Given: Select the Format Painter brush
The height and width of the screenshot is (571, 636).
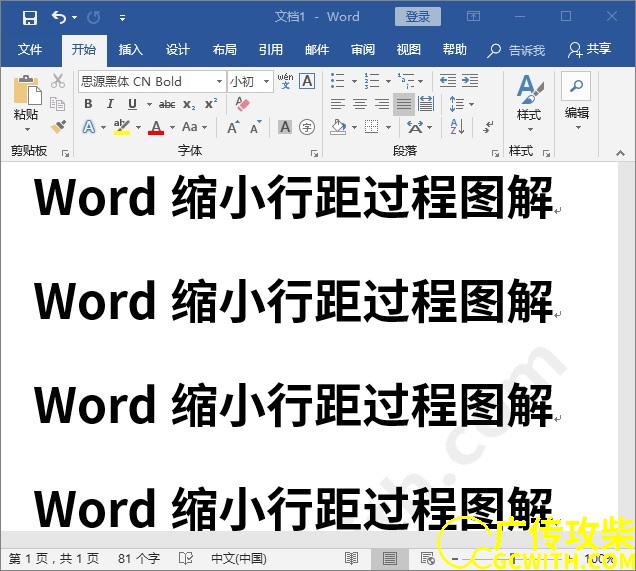Looking at the screenshot, I should point(58,126).
